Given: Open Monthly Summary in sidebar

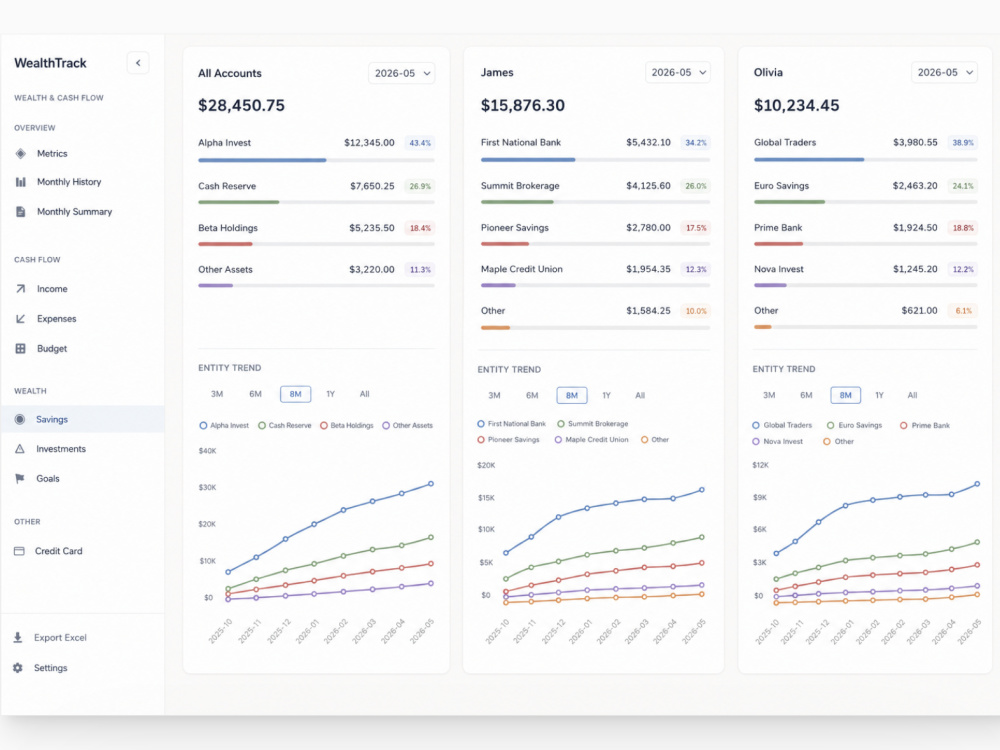Looking at the screenshot, I should (x=74, y=212).
